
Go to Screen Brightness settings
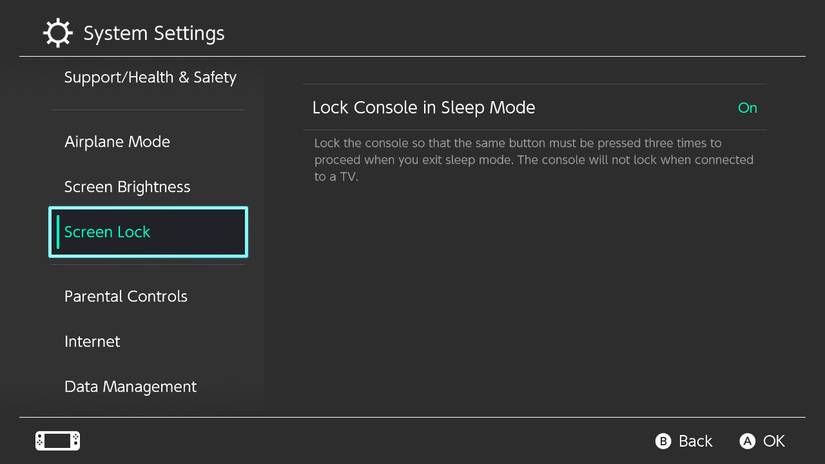click(x=127, y=187)
